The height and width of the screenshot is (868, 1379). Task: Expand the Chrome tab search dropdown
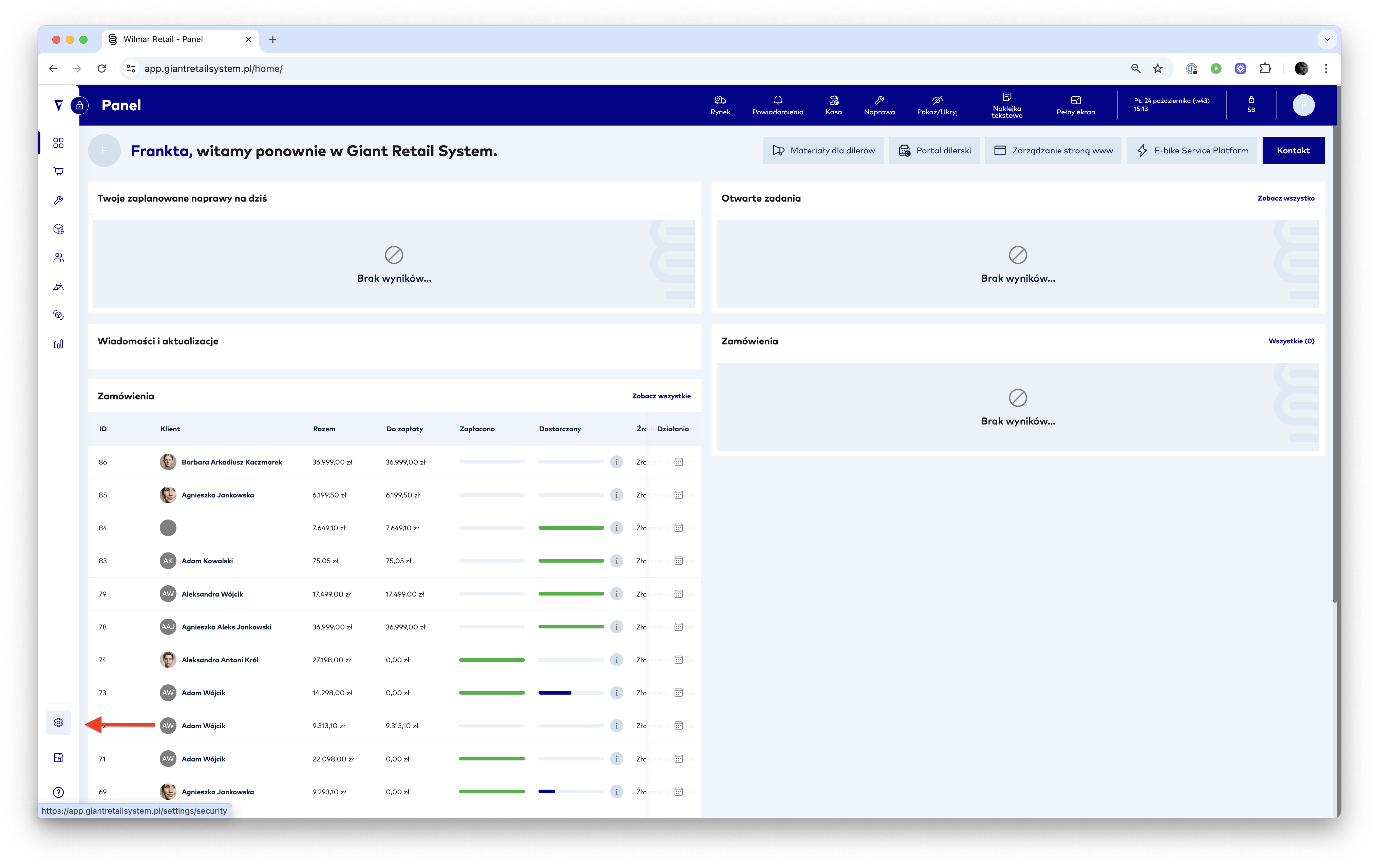tap(1327, 39)
